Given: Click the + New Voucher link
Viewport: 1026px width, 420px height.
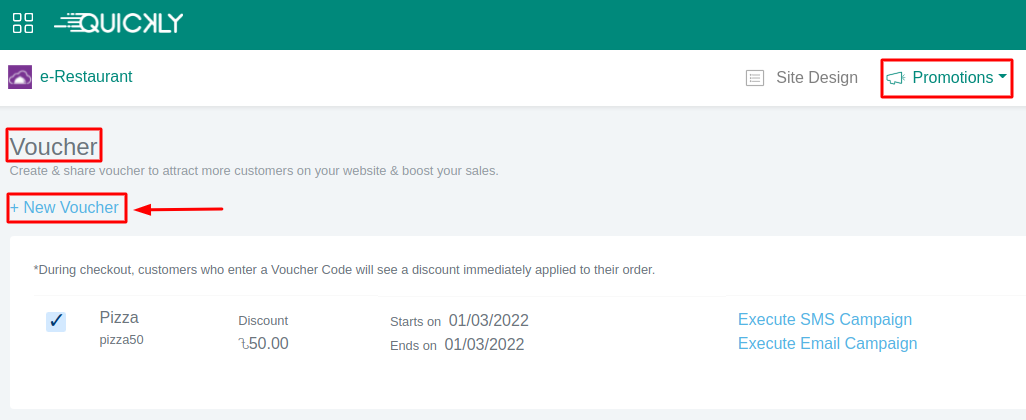Looking at the screenshot, I should (65, 208).
